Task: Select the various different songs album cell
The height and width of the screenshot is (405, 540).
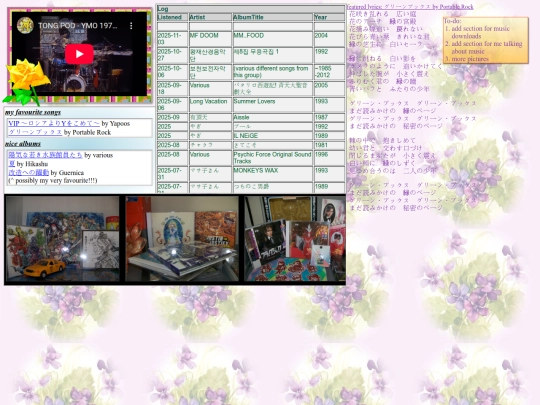Action: click(273, 72)
